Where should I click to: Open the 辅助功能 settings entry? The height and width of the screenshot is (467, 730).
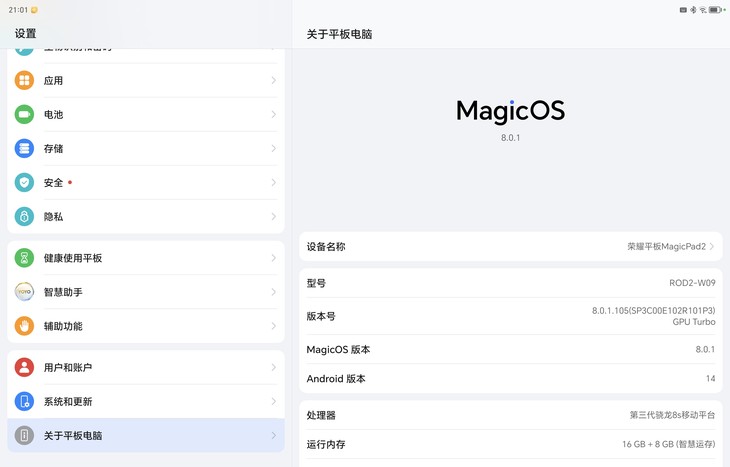click(x=146, y=326)
